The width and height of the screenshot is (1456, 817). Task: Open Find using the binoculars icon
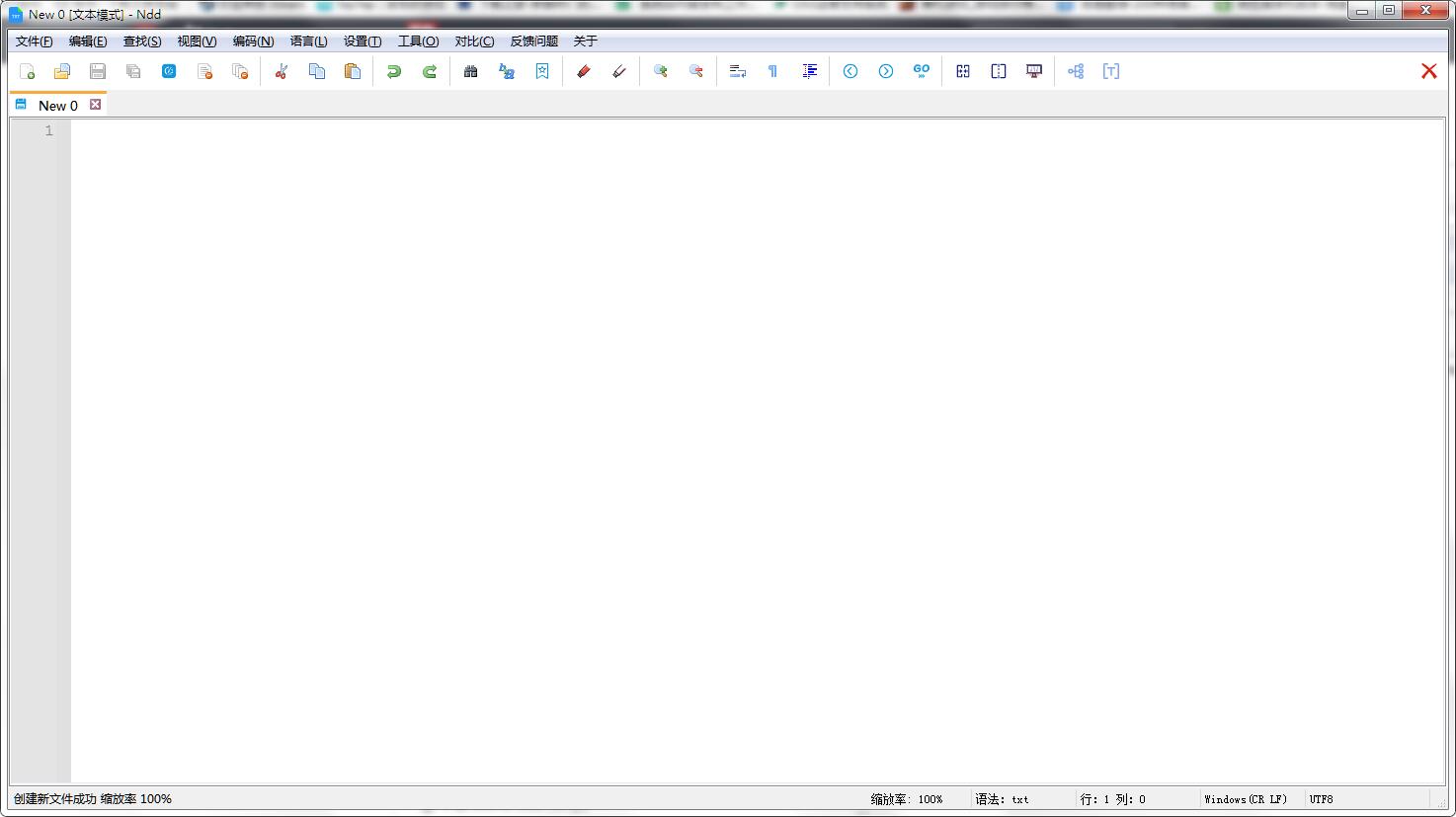tap(471, 71)
